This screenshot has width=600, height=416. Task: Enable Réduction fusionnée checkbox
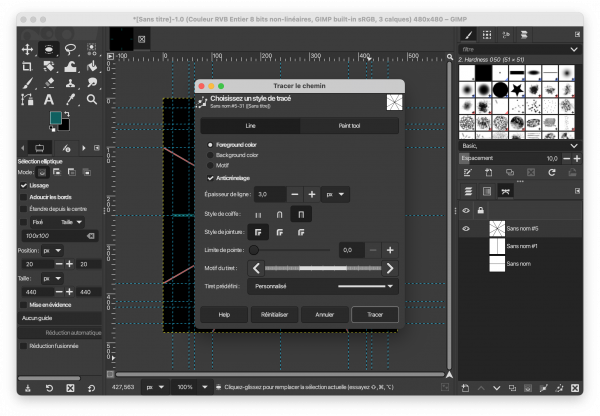coord(24,346)
